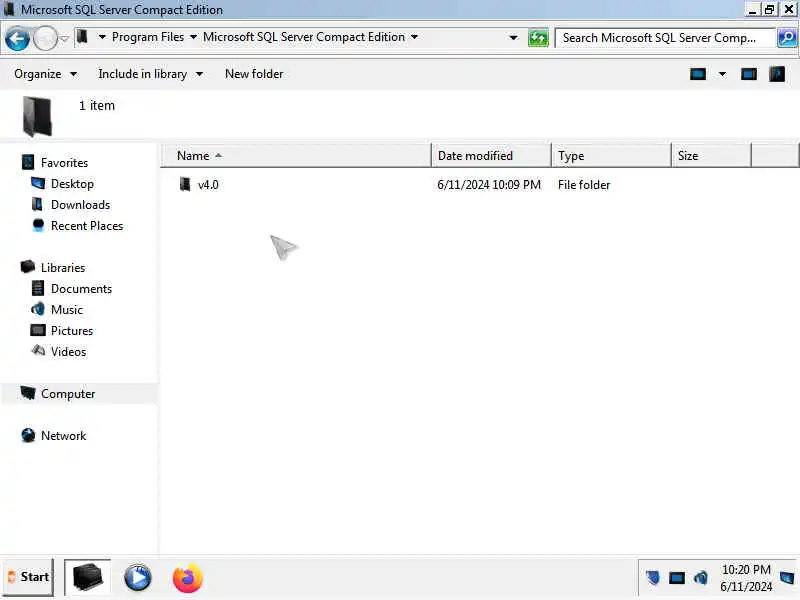Launch Firefox from the taskbar
This screenshot has height=600, width=800.
tap(188, 579)
